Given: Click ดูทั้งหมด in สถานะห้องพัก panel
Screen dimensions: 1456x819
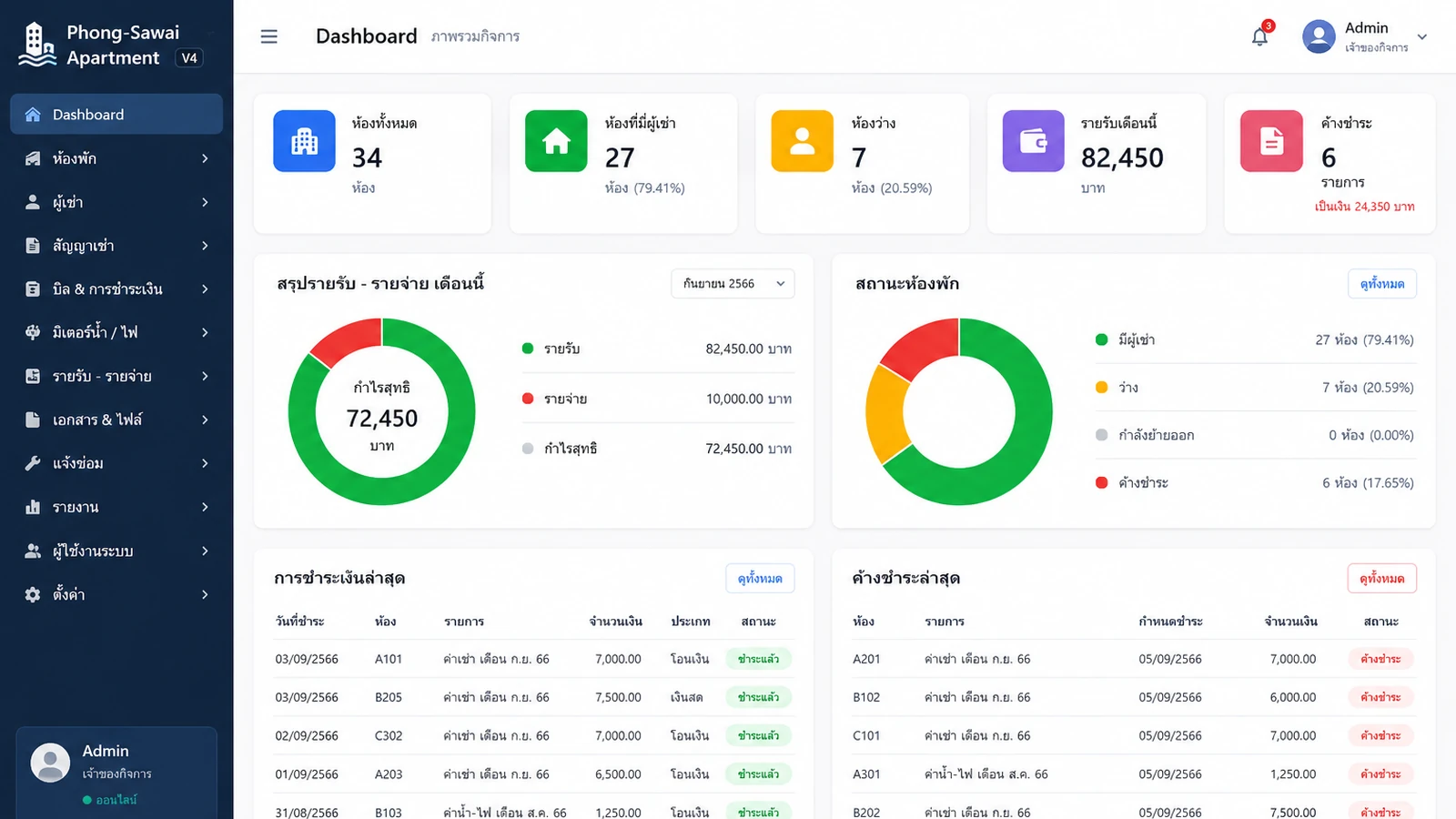Looking at the screenshot, I should point(1381,284).
